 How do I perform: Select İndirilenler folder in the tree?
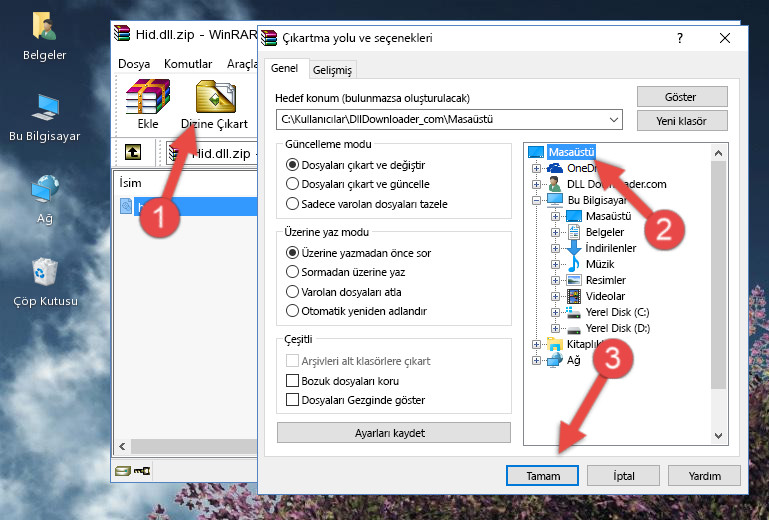tap(611, 248)
